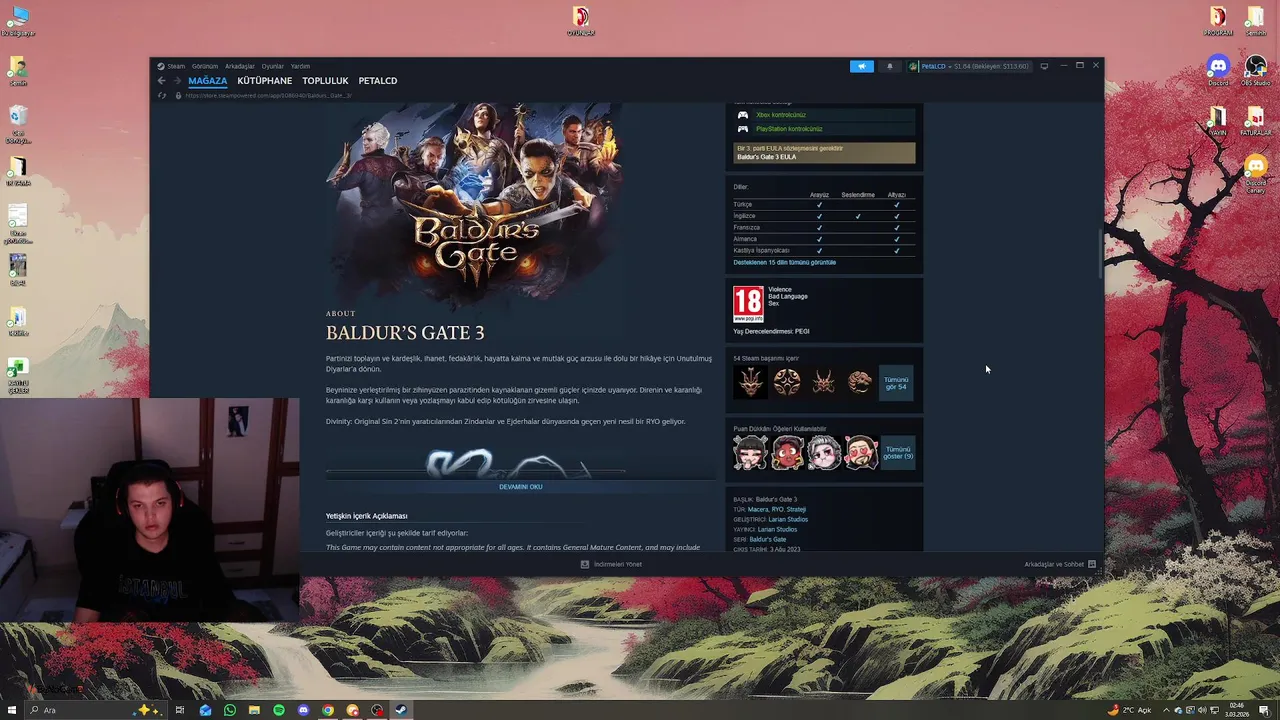
Task: Switch to the KÜTÜPHANE tab
Action: tap(265, 81)
